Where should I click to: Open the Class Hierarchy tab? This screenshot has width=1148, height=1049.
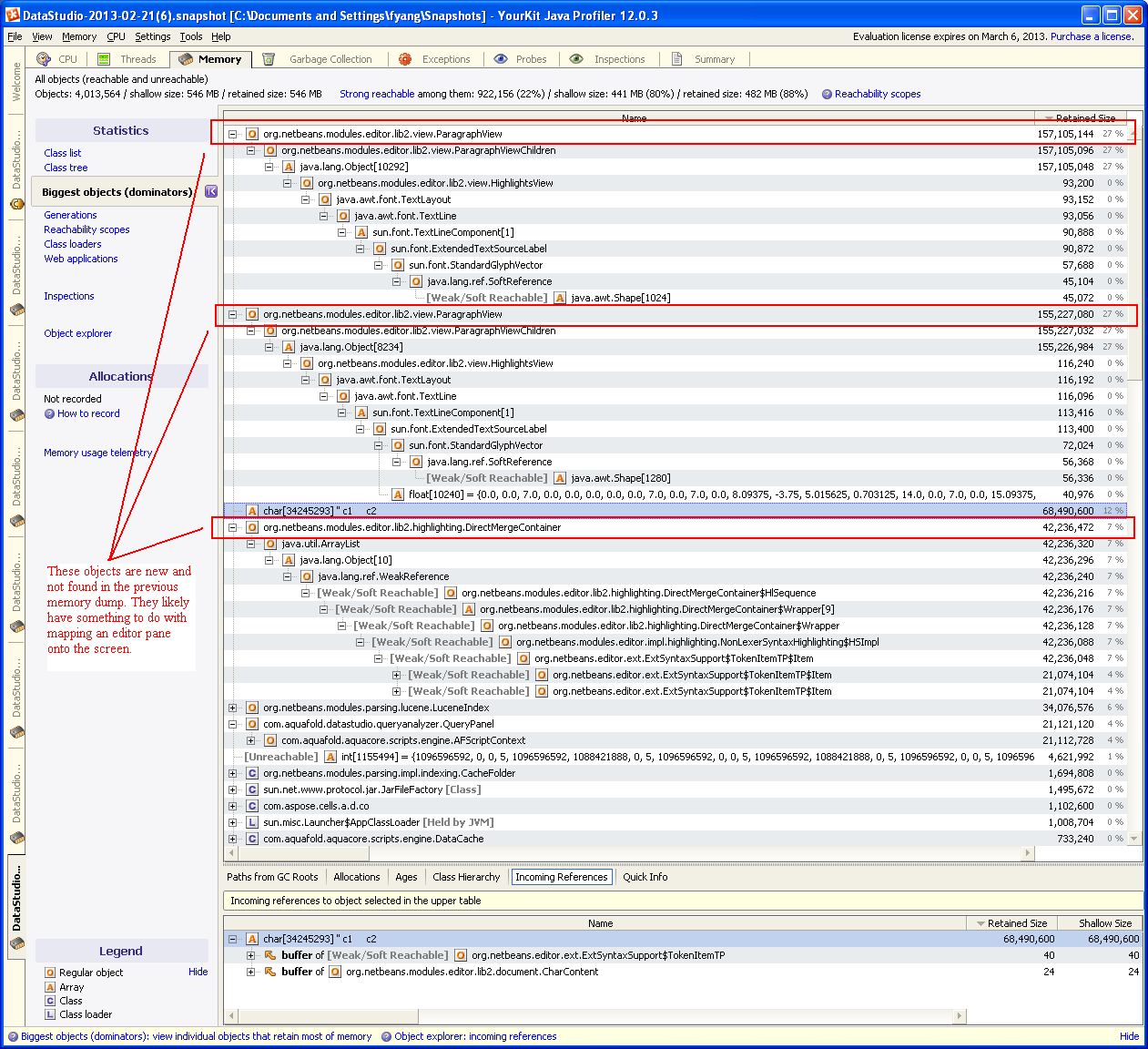(x=466, y=877)
